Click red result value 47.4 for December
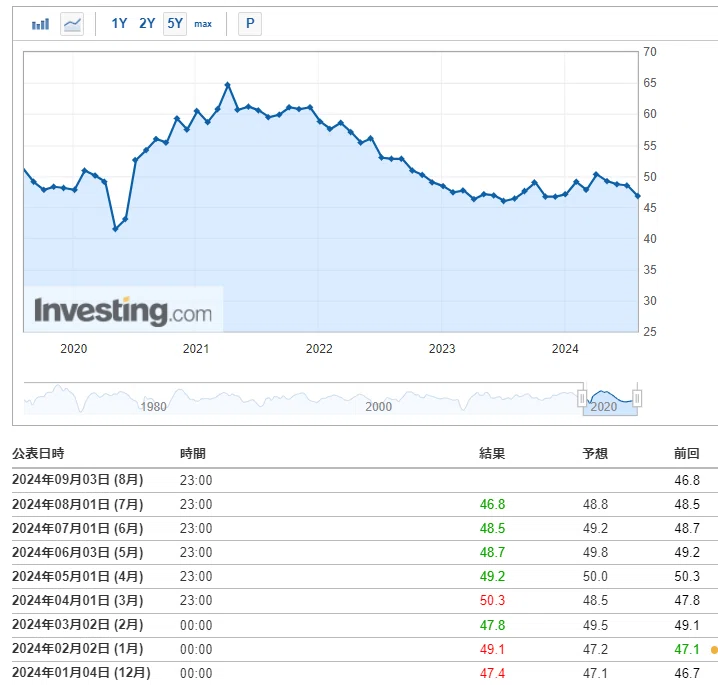The image size is (718, 685). [x=492, y=673]
